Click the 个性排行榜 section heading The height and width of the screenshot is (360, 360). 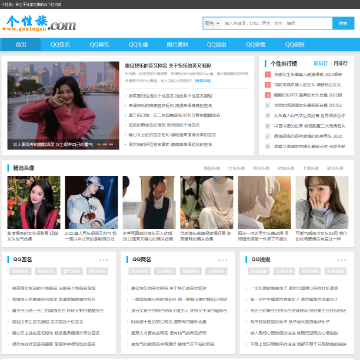tap(284, 63)
